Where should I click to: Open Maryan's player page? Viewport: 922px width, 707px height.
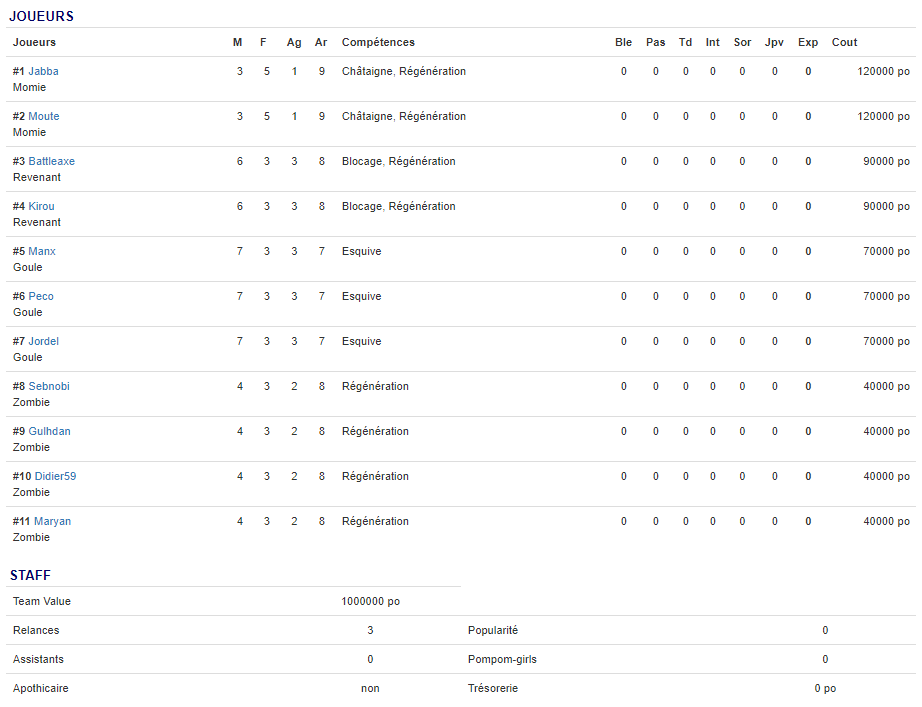pyautogui.click(x=52, y=521)
